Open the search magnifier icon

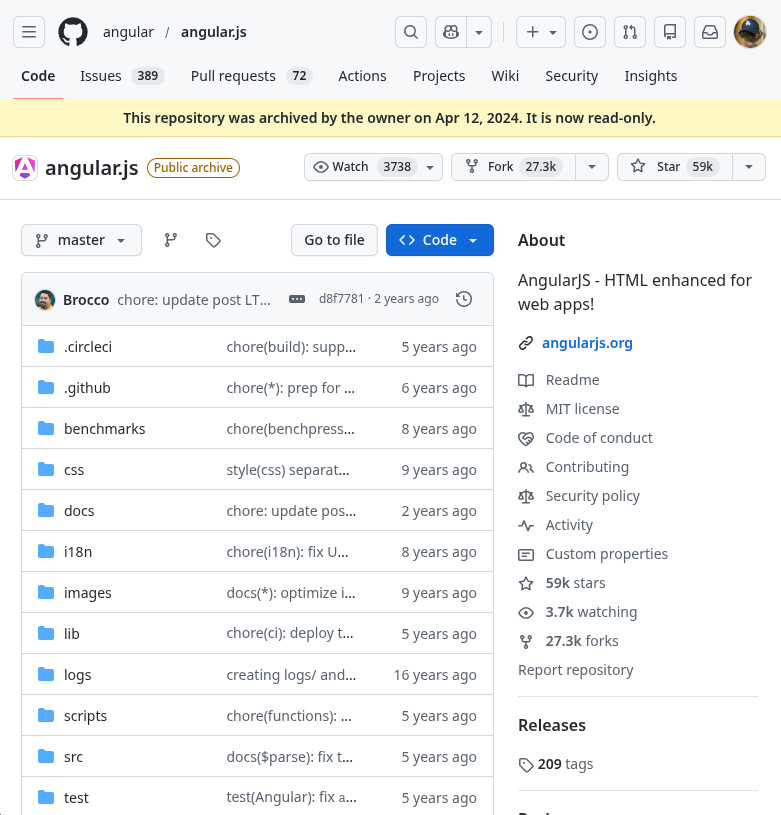pos(410,32)
